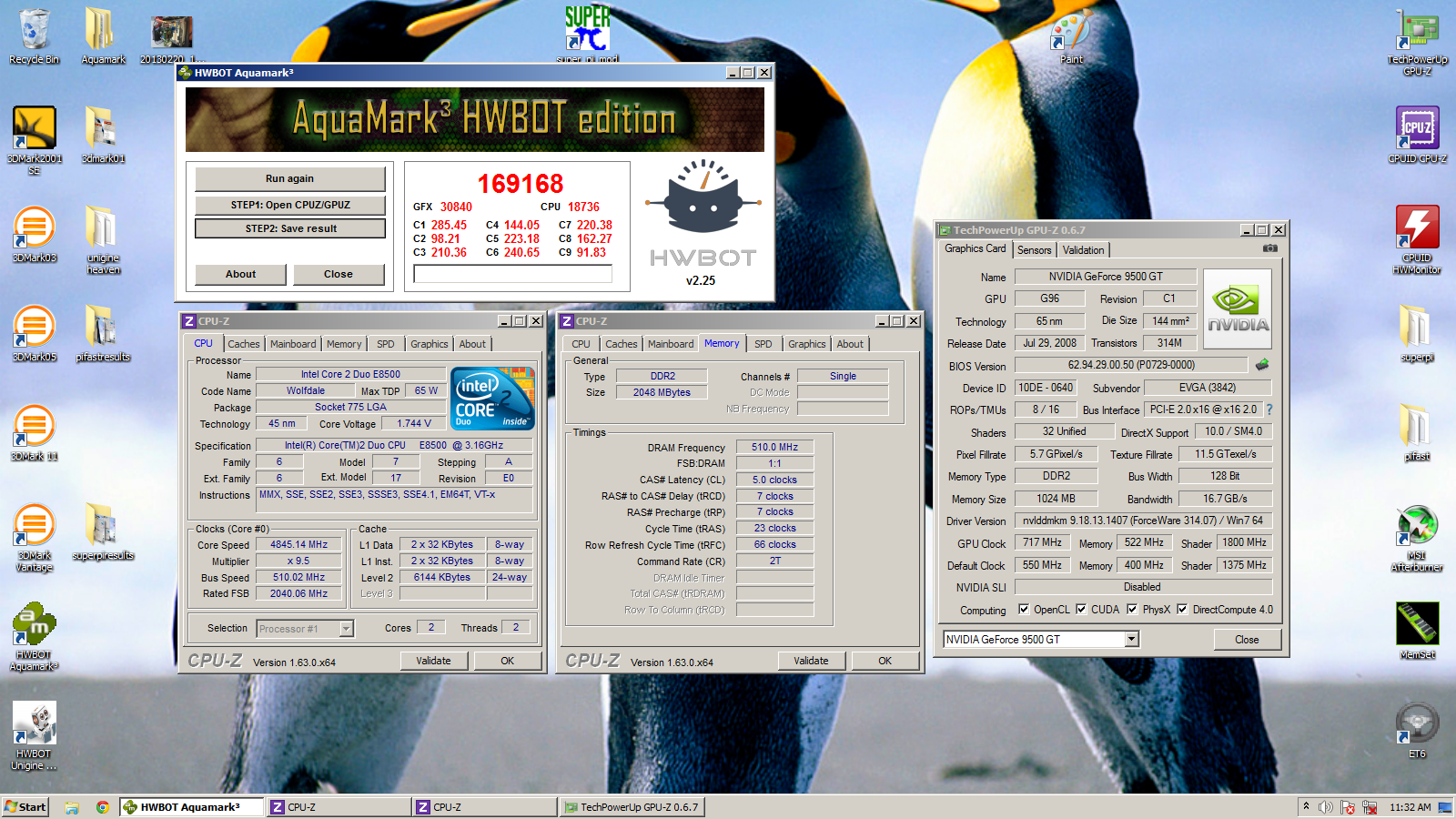Launch the 3DMark03 shortcut
The width and height of the screenshot is (1456, 819).
coord(35,234)
